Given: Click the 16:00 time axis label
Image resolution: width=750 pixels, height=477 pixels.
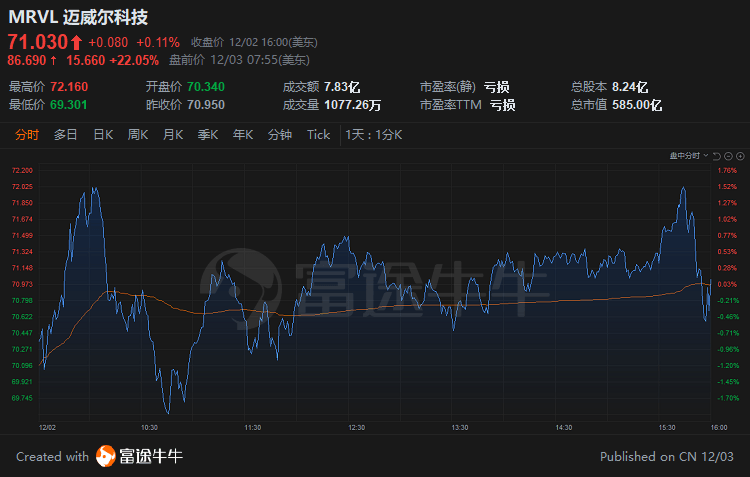Looking at the screenshot, I should (719, 427).
